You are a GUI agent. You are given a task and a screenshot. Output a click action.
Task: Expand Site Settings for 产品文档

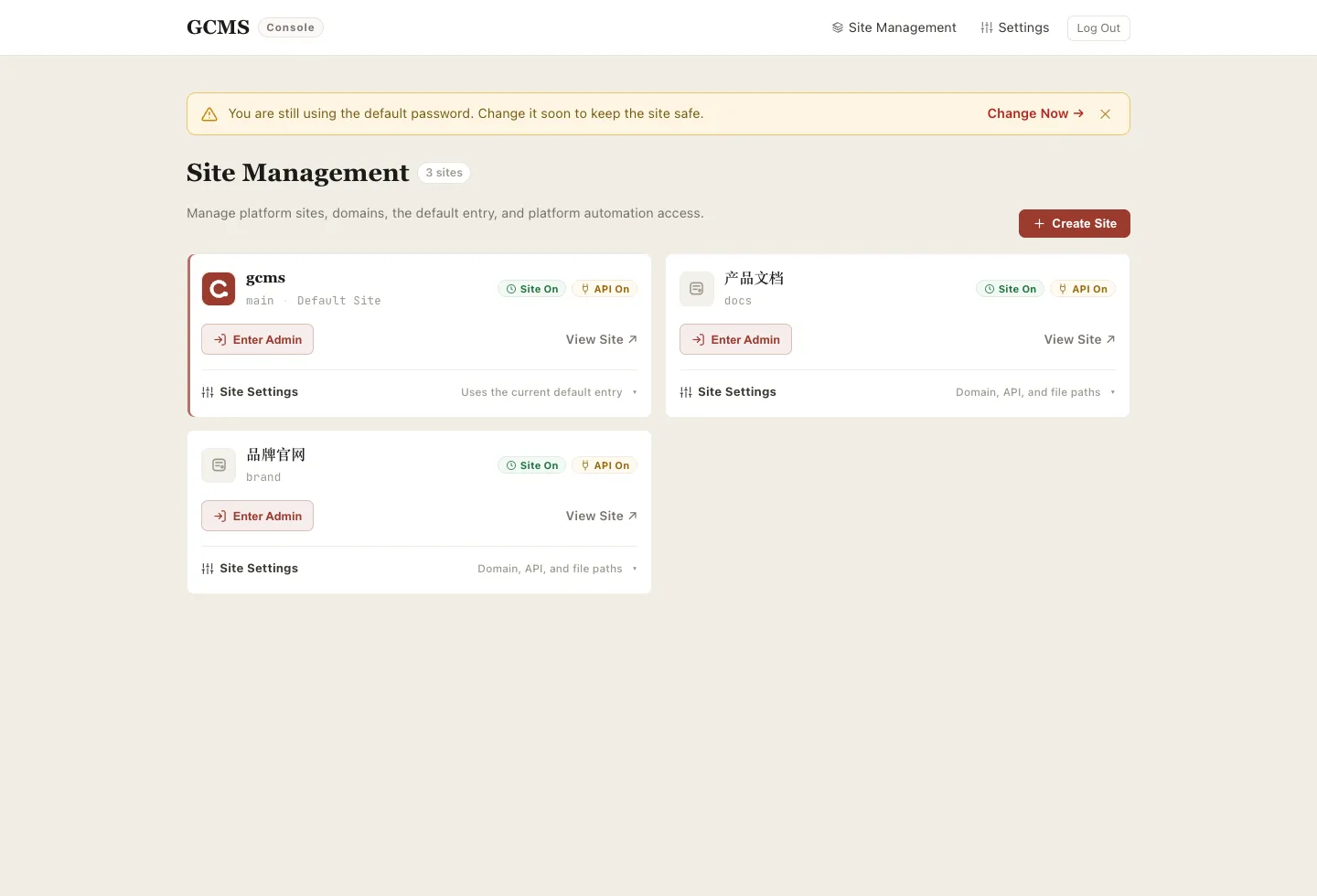(897, 392)
